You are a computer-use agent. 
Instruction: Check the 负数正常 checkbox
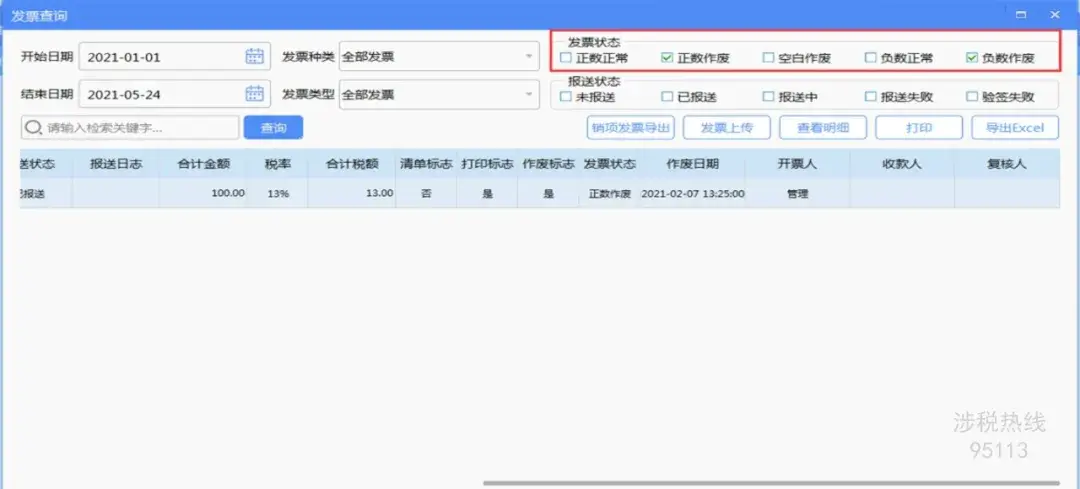point(871,58)
